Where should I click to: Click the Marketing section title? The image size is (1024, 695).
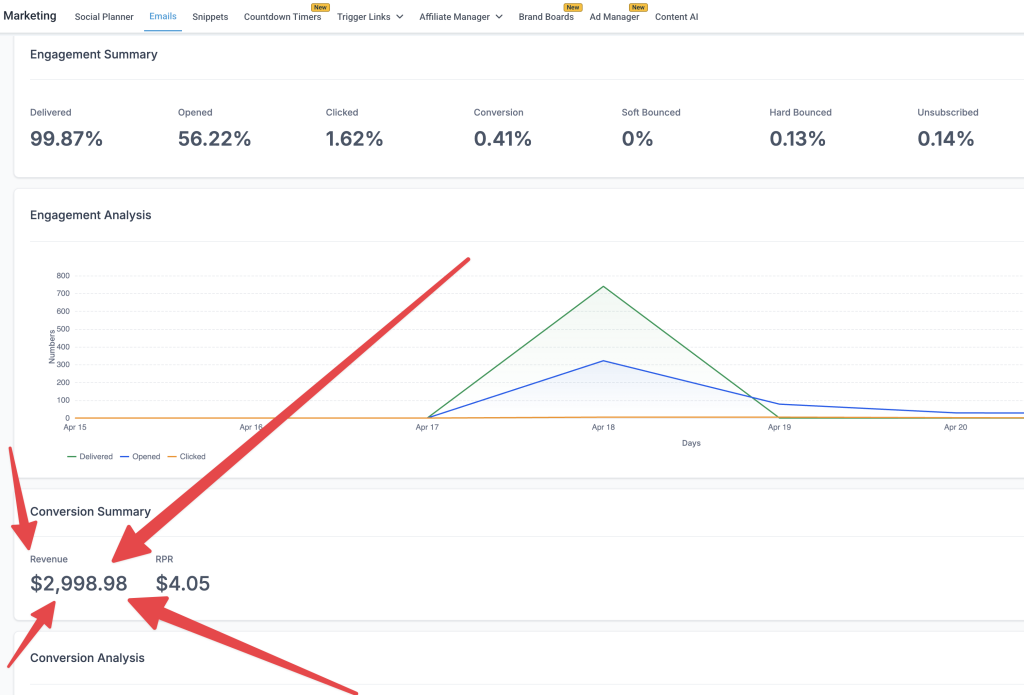coord(30,16)
